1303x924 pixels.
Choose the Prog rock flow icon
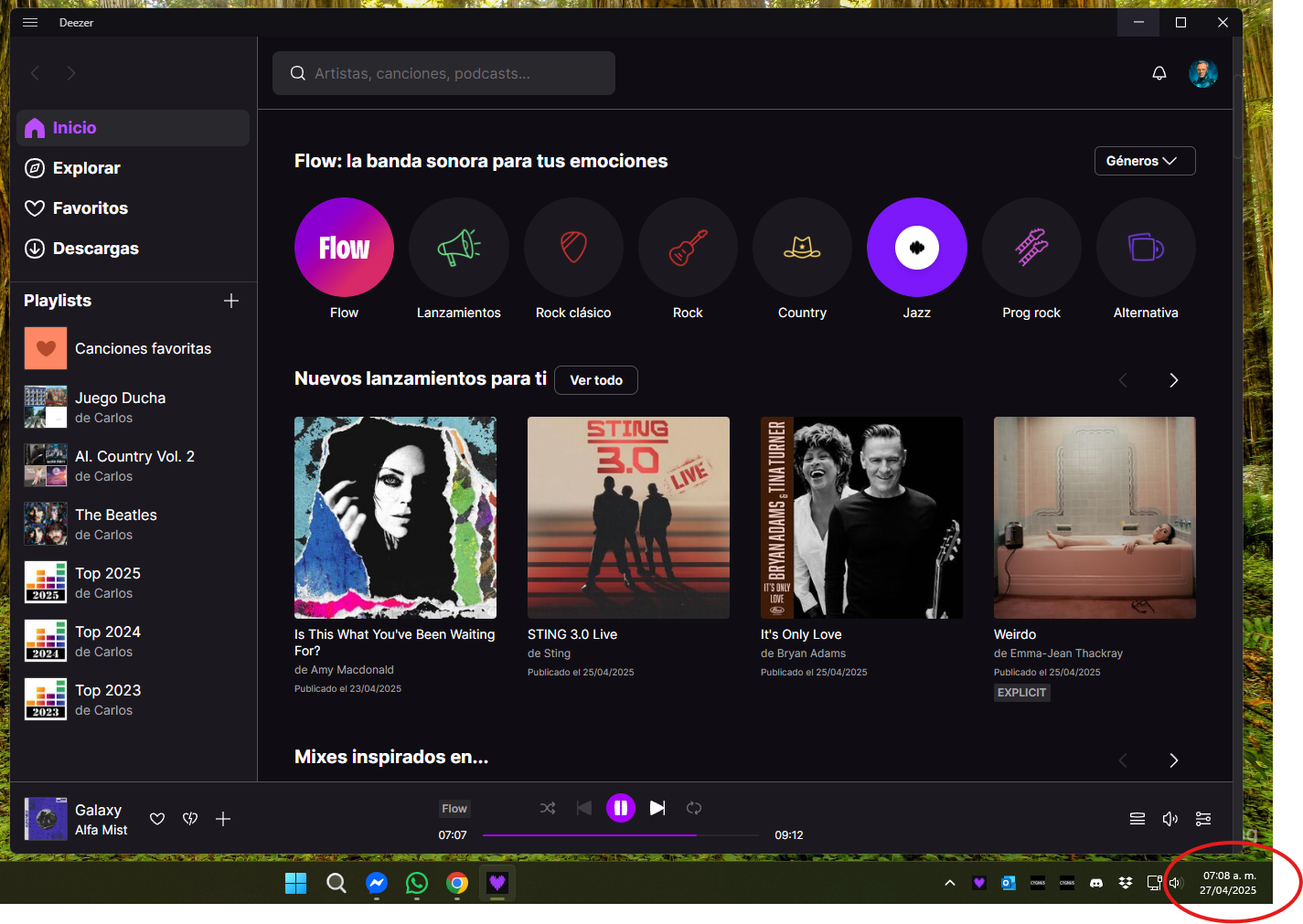[1031, 248]
